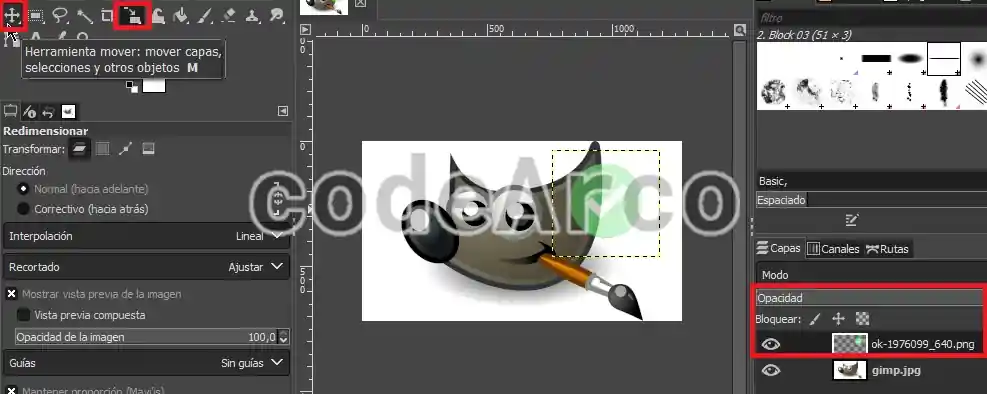Switch to the Images tab icon
Screen dimensions: 987x394
[68, 112]
